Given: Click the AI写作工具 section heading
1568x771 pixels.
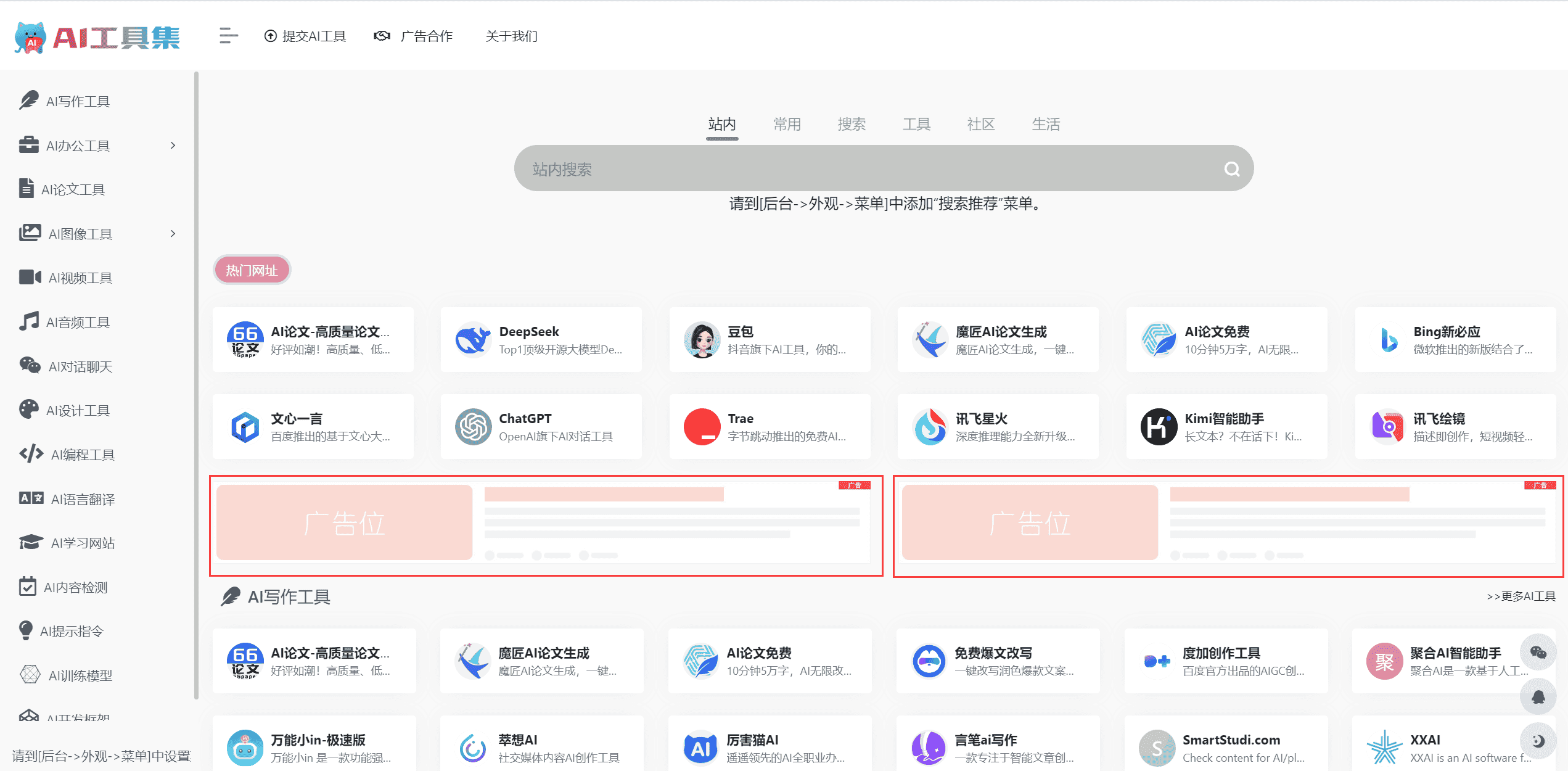Looking at the screenshot, I should coord(276,596).
